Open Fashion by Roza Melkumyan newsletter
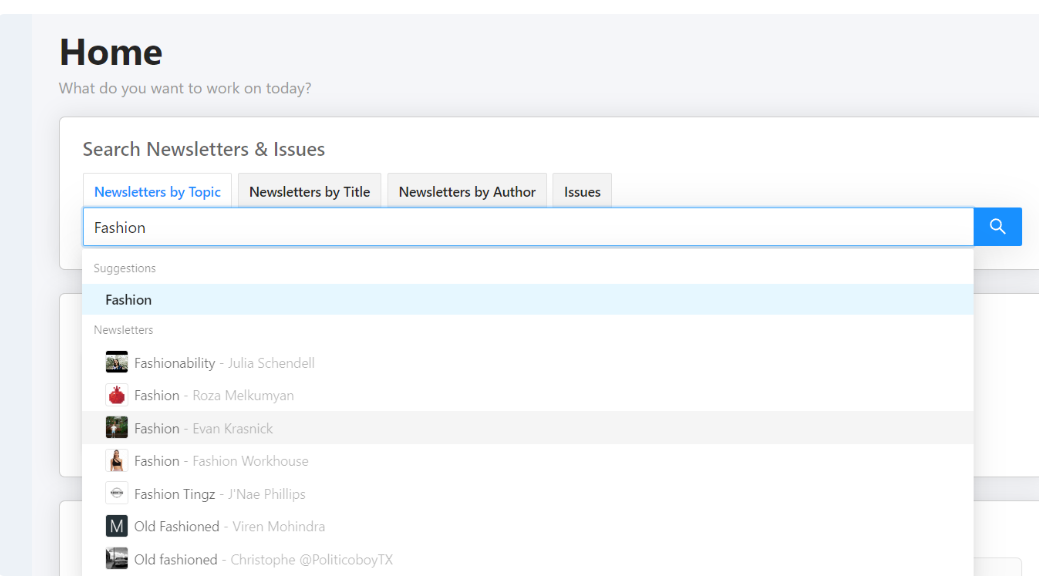Viewport: 1039px width, 582px height. click(x=214, y=396)
